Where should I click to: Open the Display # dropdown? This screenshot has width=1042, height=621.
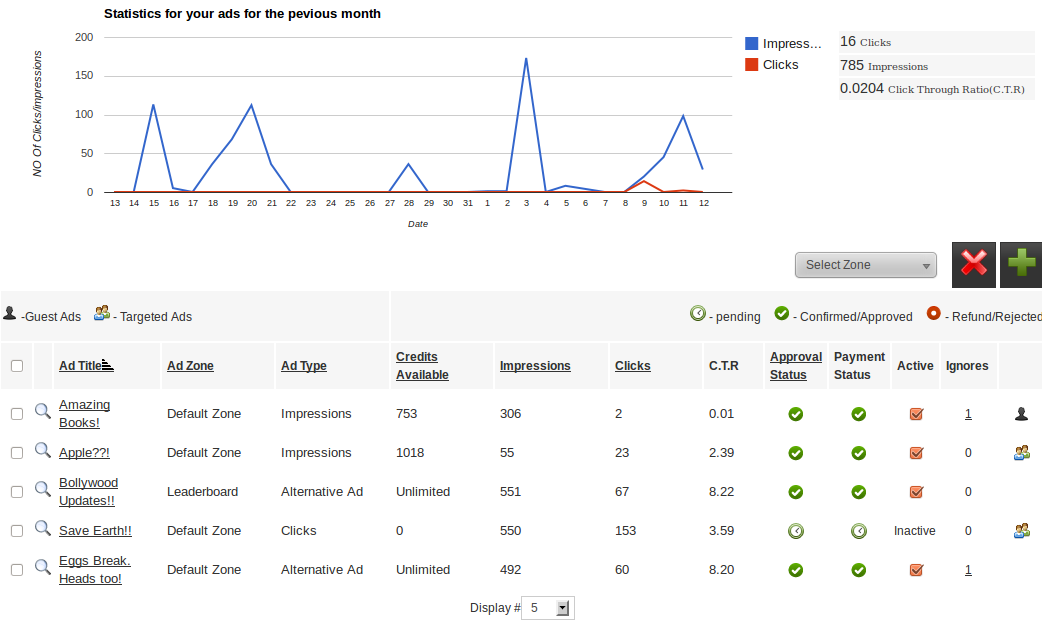tap(547, 607)
